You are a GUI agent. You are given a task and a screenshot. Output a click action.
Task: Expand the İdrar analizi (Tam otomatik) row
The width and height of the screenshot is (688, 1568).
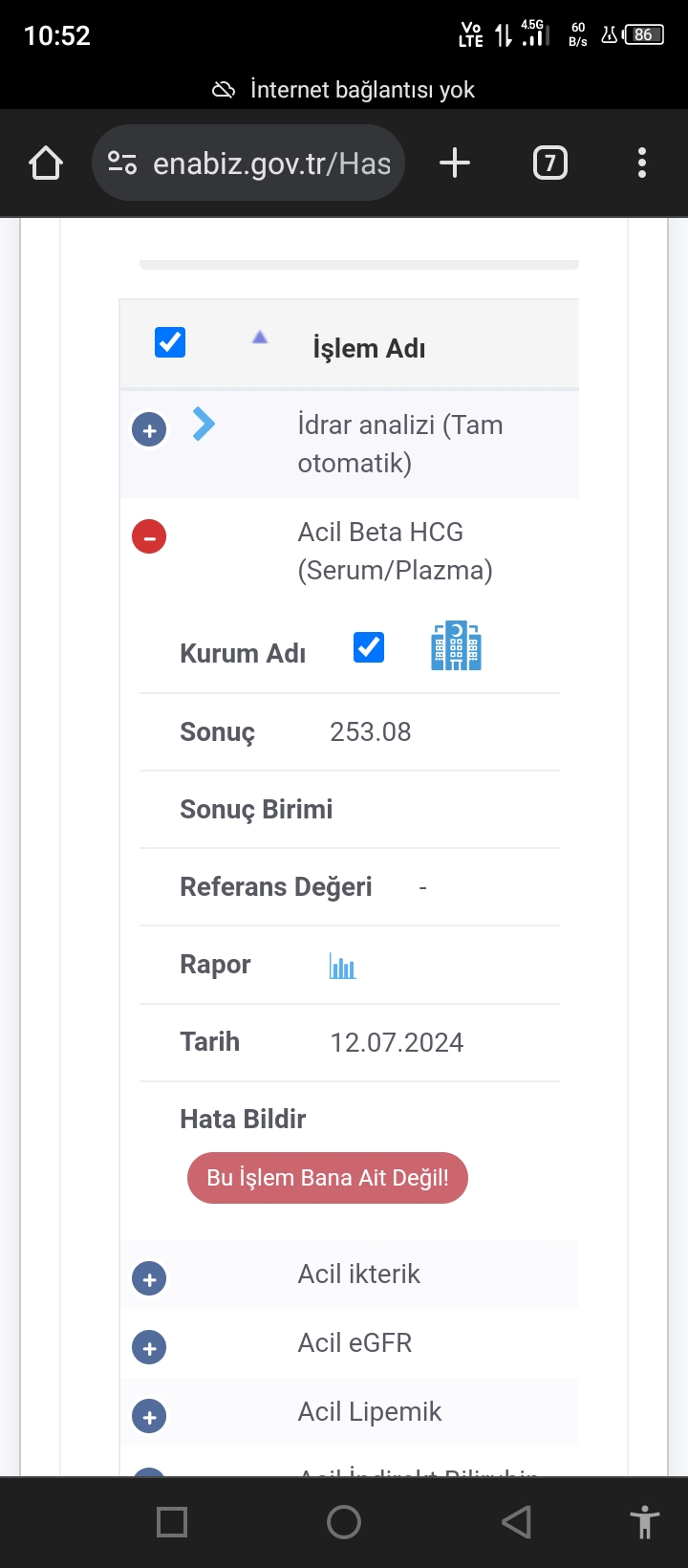click(149, 429)
